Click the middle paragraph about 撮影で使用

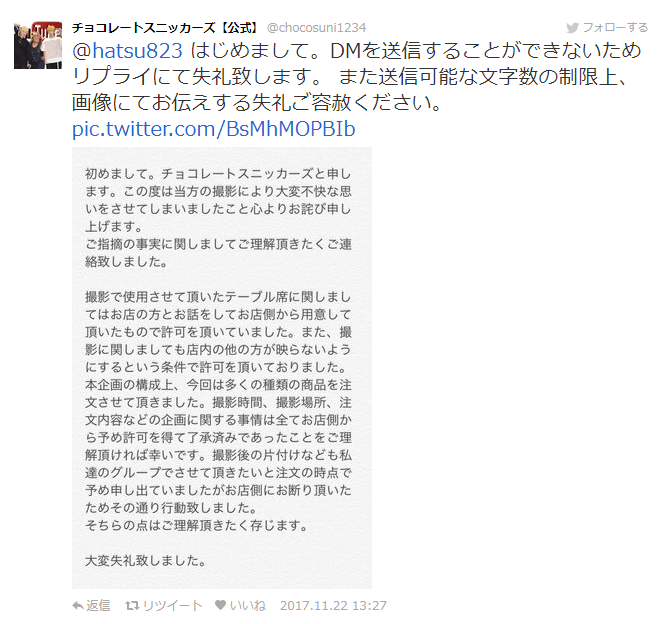click(x=218, y=411)
